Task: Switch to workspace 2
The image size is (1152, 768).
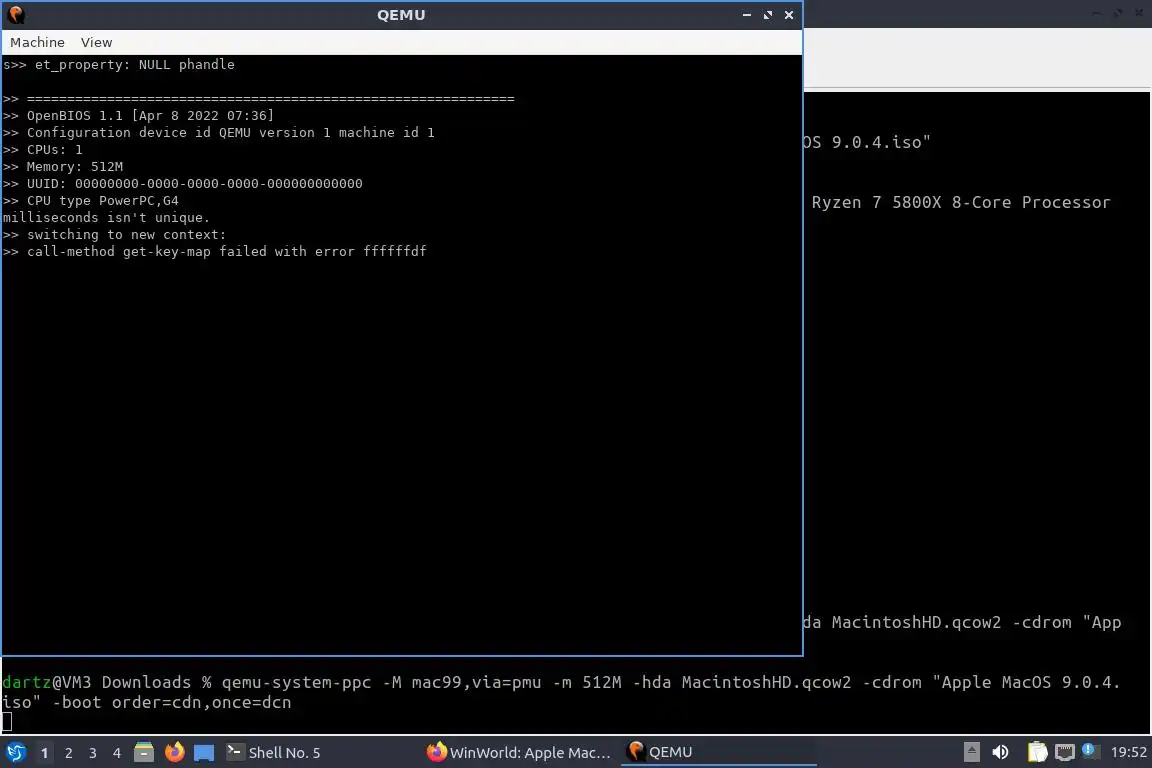Action: point(68,753)
